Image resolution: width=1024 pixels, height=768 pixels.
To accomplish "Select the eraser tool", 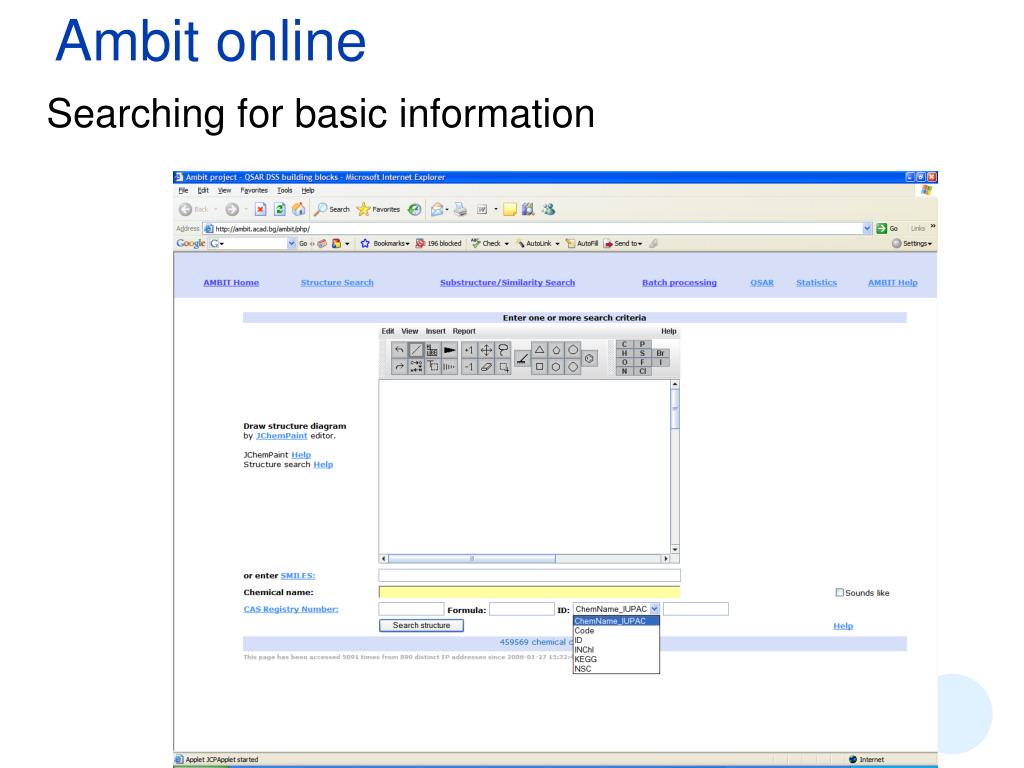I will (x=486, y=367).
